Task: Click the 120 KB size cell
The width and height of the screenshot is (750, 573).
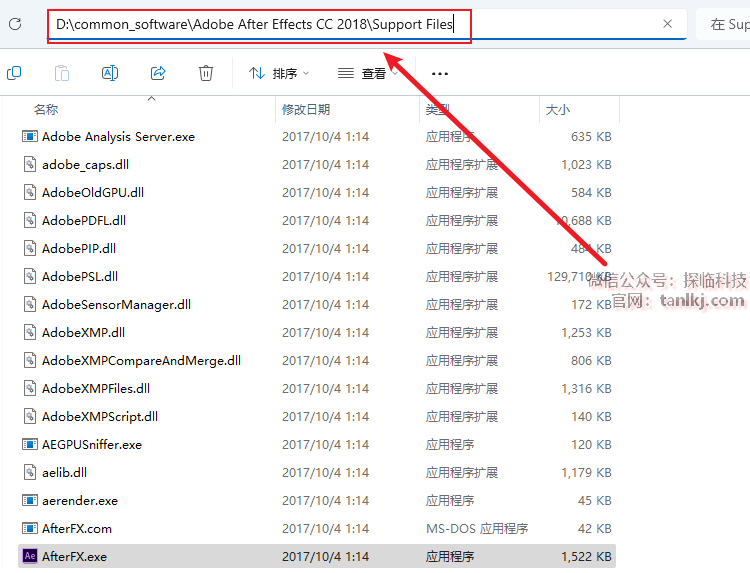Action: tap(591, 444)
